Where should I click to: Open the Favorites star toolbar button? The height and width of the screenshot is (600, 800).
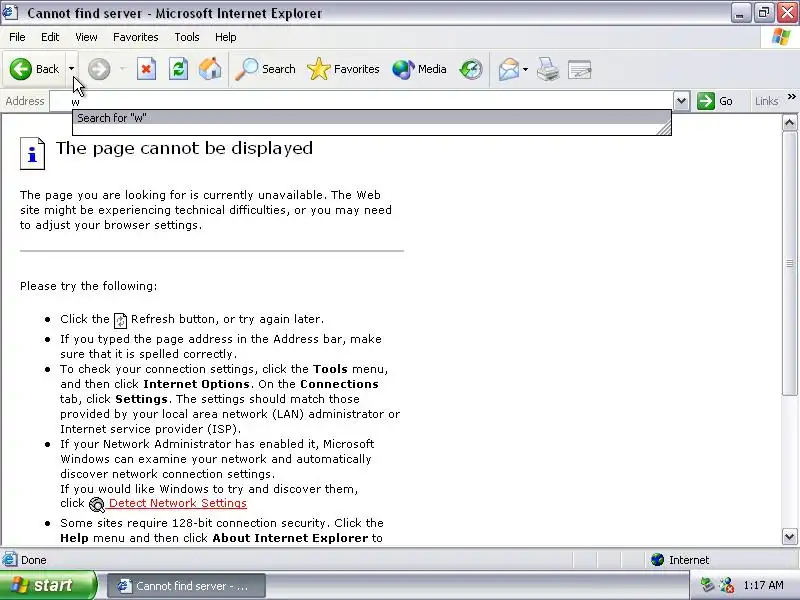pyautogui.click(x=343, y=69)
